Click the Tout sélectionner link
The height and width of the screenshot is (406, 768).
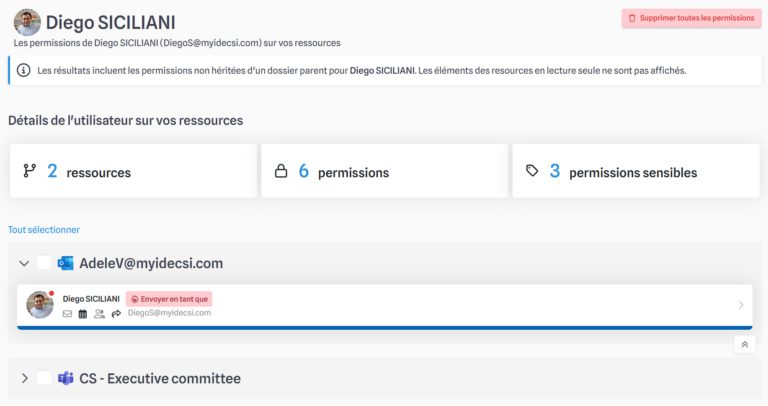click(x=44, y=230)
